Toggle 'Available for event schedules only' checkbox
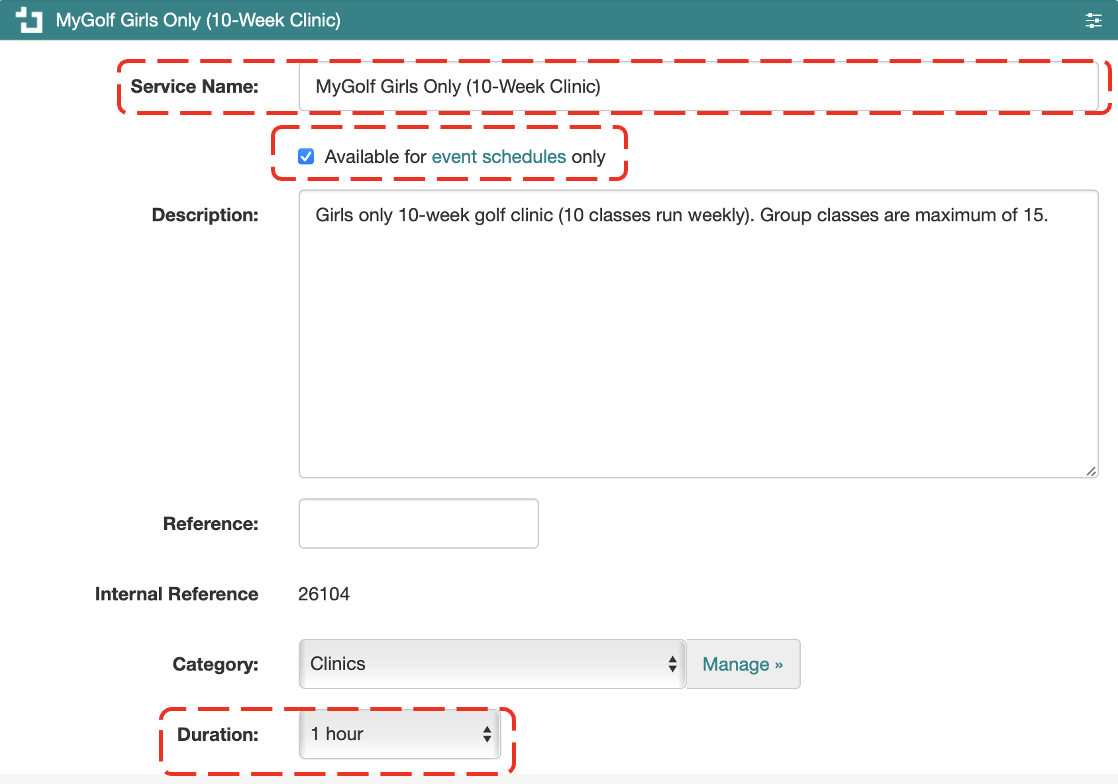1118x784 pixels. 306,156
